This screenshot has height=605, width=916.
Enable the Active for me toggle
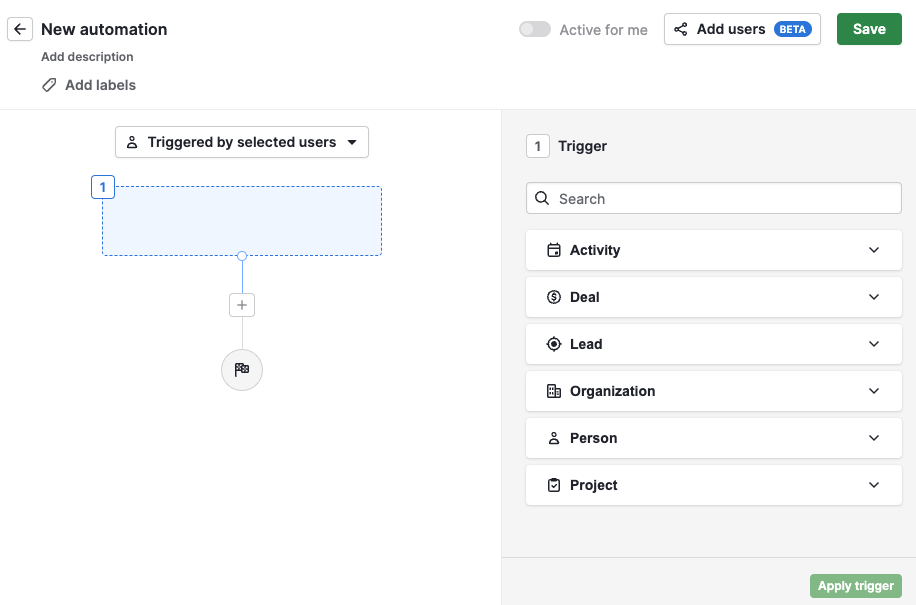click(535, 29)
